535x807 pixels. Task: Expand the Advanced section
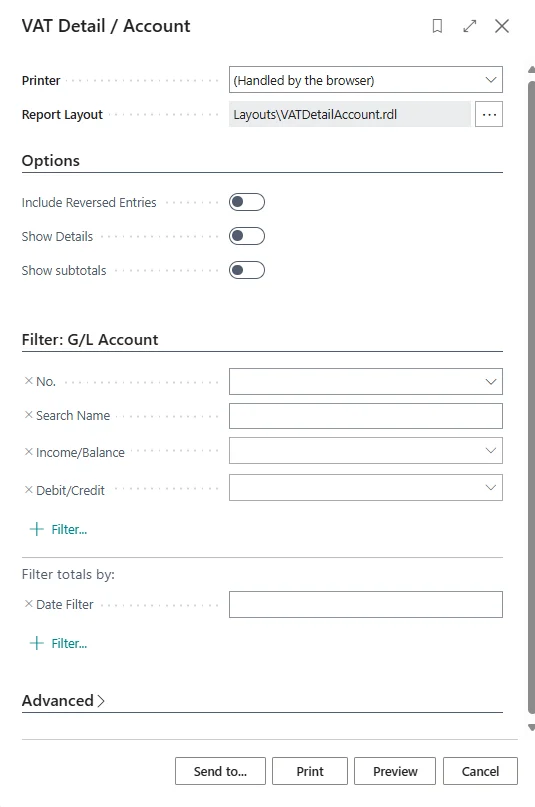point(63,700)
